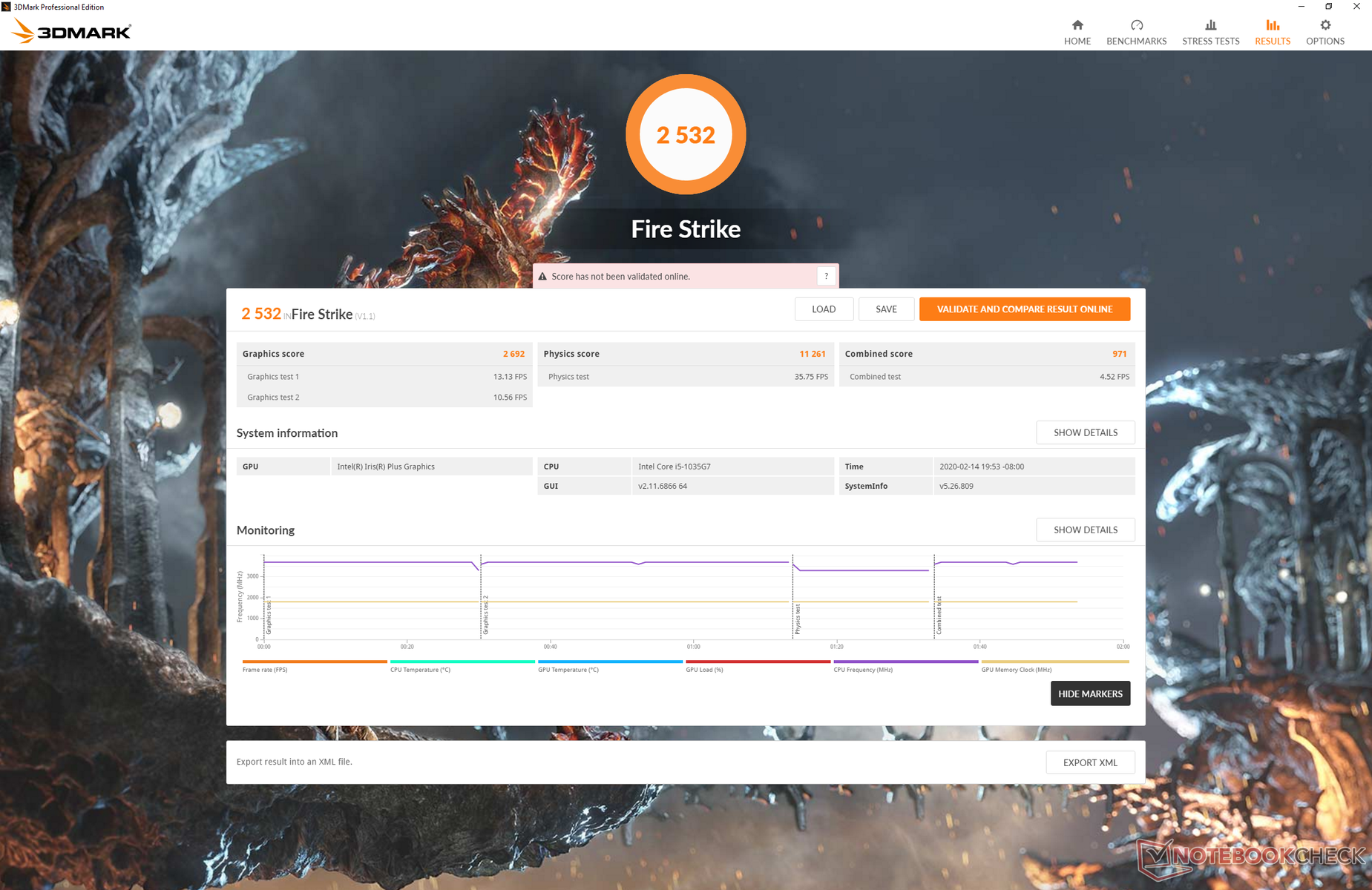
Task: Click the Physics test chart marker
Action: [798, 619]
